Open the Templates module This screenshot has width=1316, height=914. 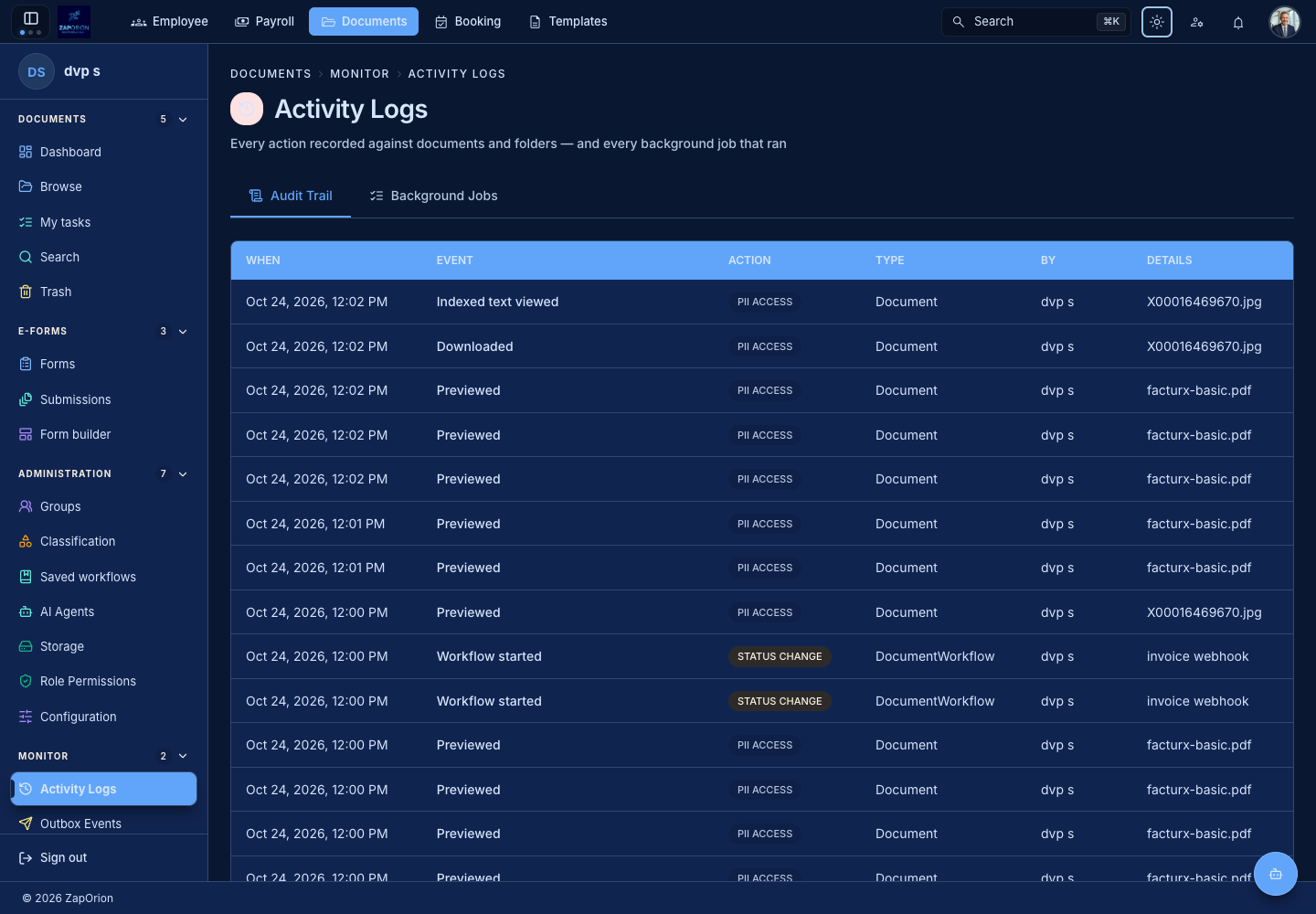pos(568,21)
